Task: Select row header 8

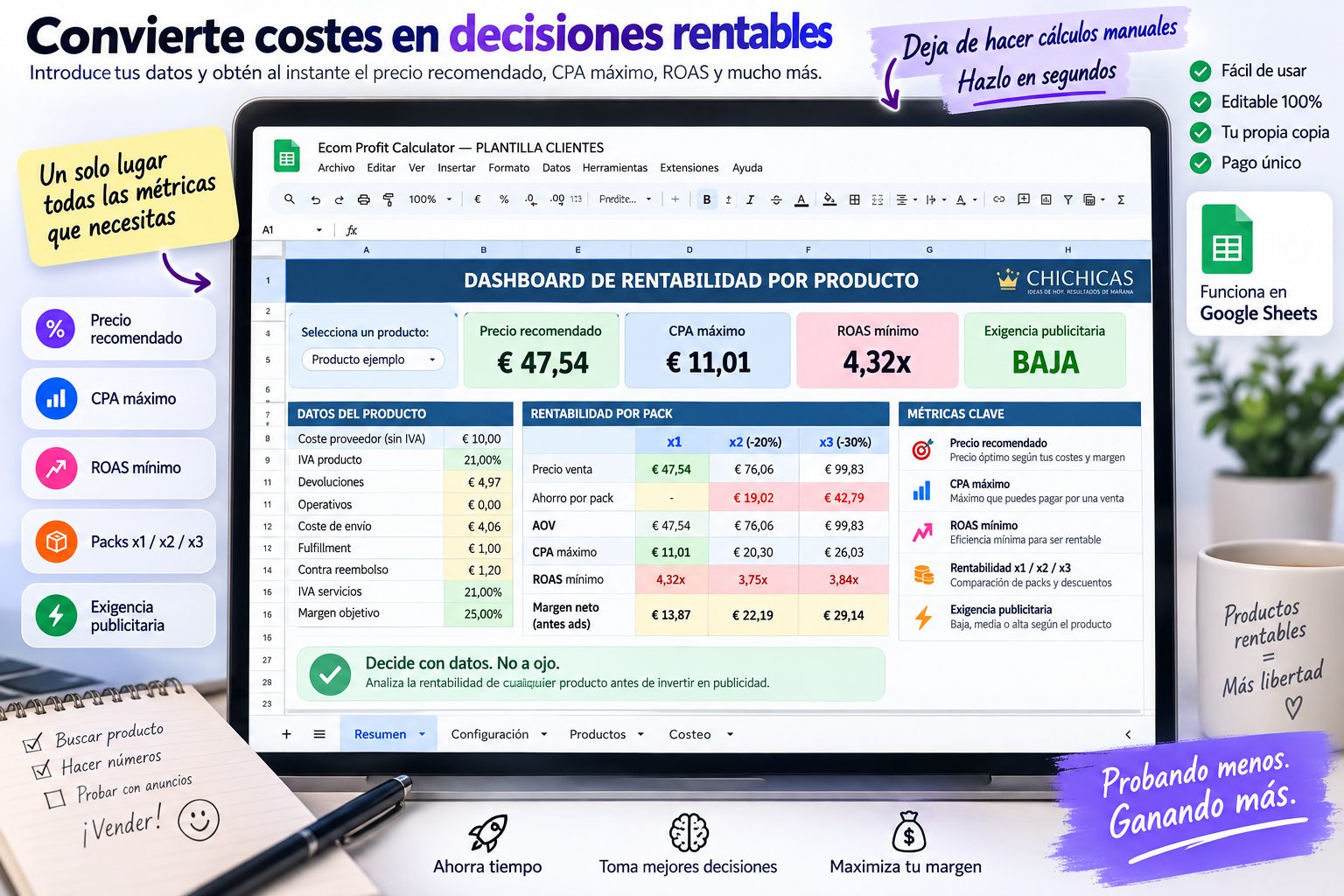Action: tap(268, 438)
